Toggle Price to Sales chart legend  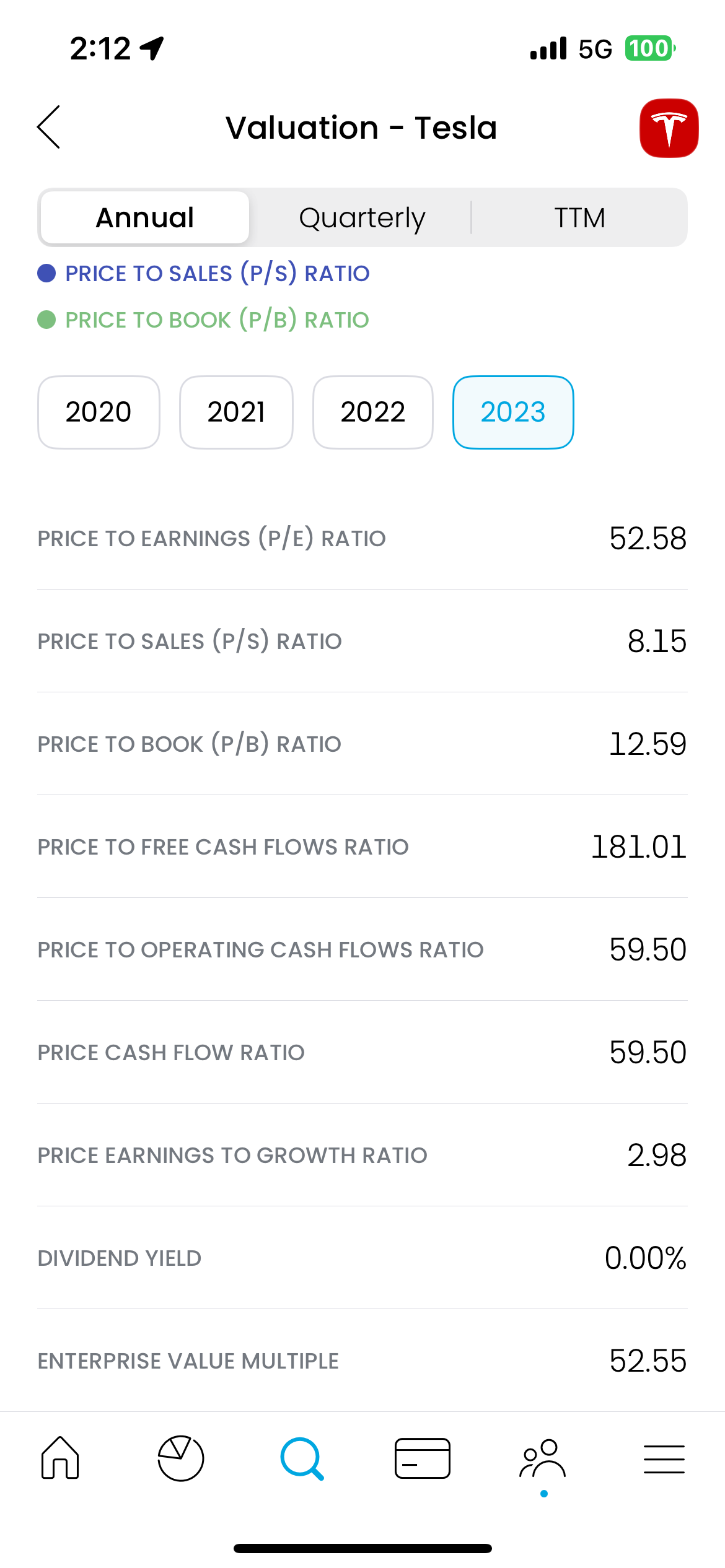[x=217, y=273]
